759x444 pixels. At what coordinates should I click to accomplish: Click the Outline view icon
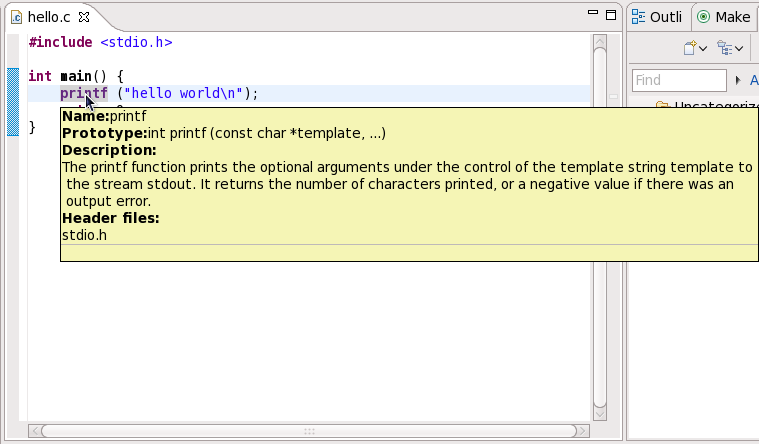pyautogui.click(x=638, y=17)
